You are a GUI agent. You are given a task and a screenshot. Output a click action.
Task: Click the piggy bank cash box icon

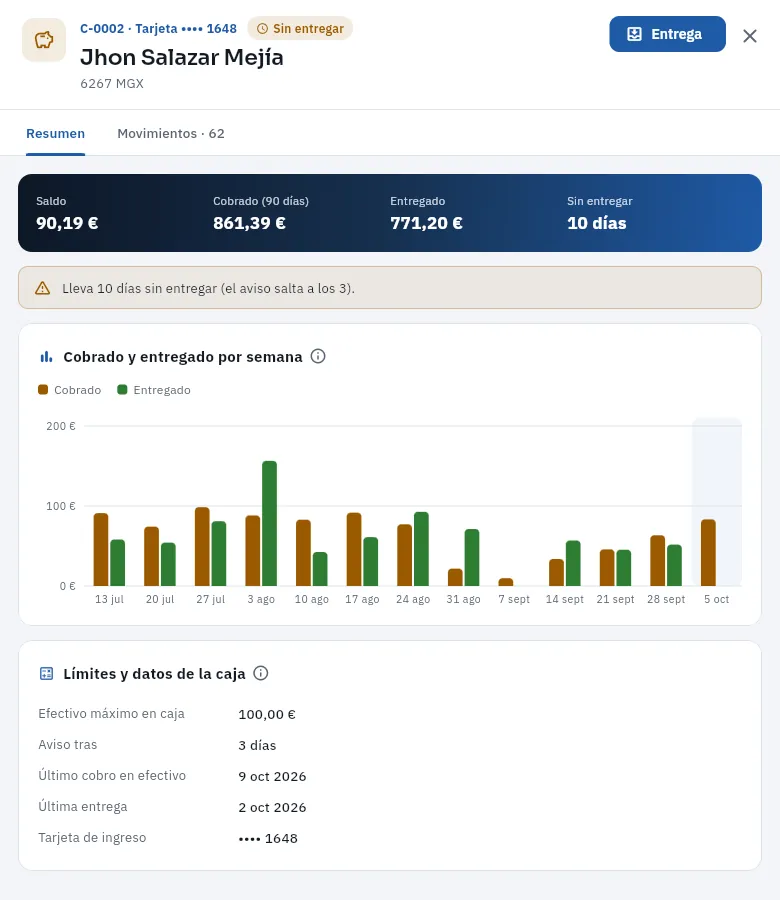click(x=44, y=40)
